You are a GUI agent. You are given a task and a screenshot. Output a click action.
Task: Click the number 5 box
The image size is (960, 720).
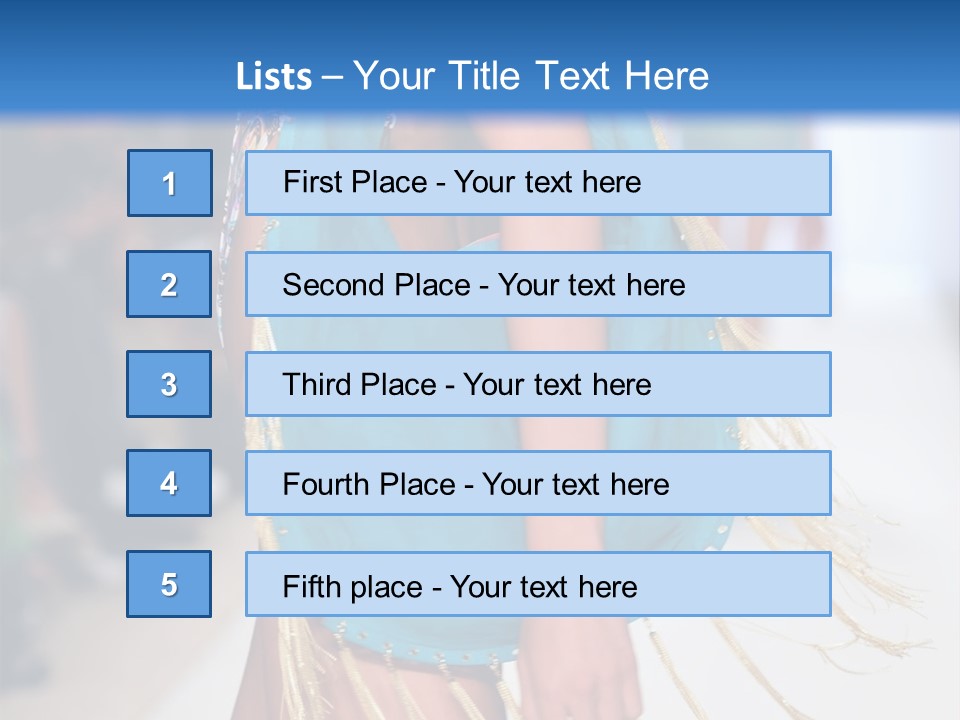pos(169,584)
